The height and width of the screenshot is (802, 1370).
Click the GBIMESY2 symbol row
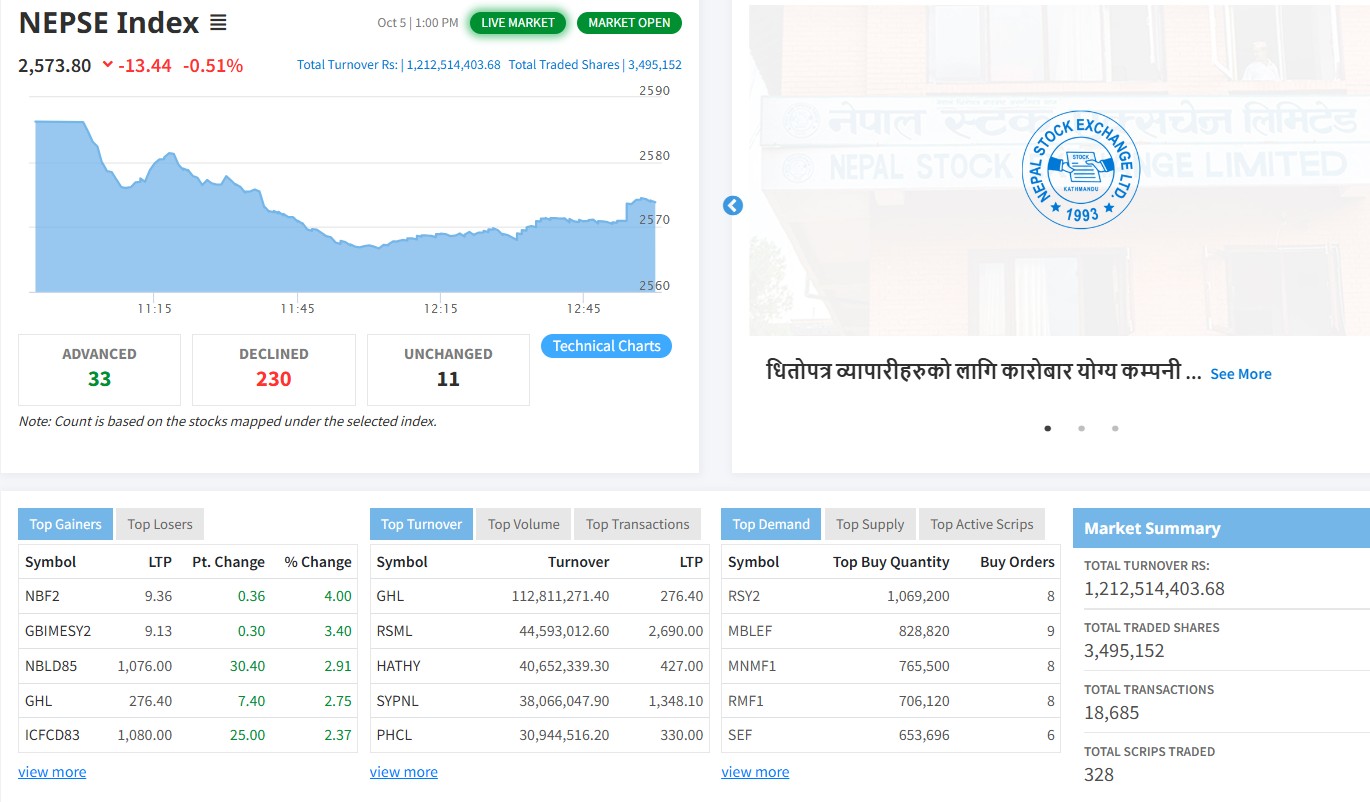[x=188, y=631]
